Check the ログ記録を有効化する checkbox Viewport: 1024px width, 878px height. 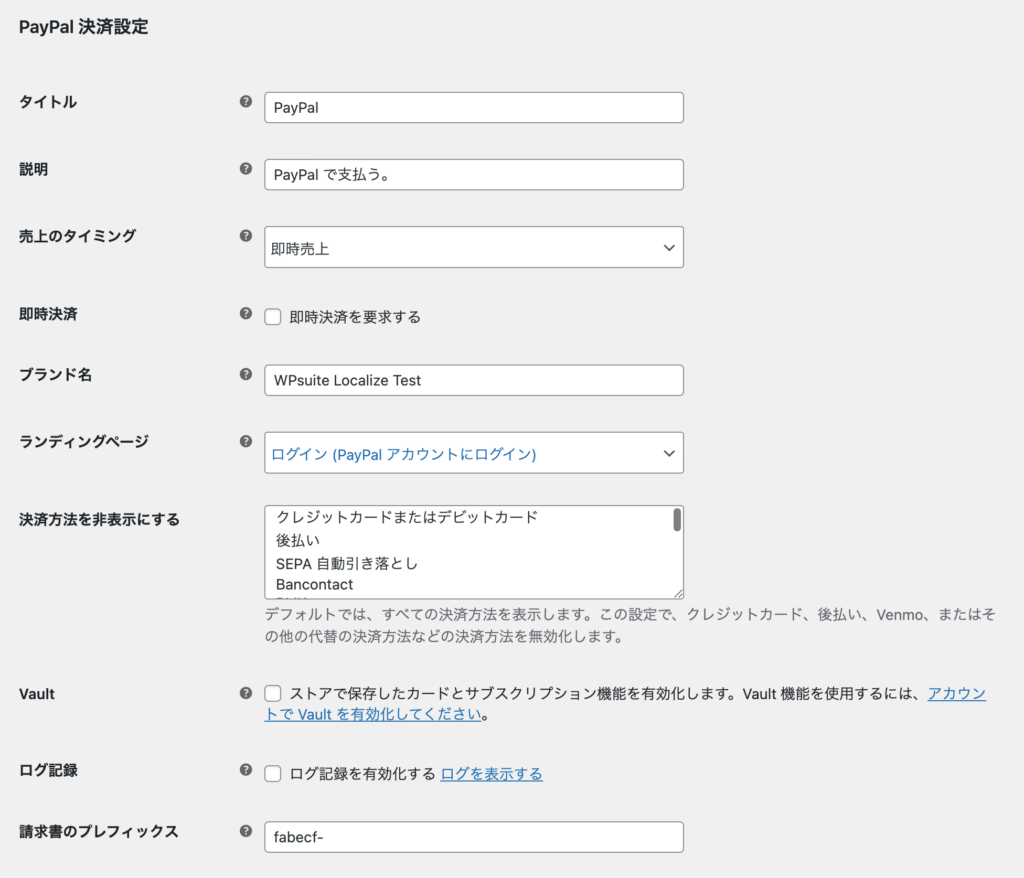click(x=273, y=773)
